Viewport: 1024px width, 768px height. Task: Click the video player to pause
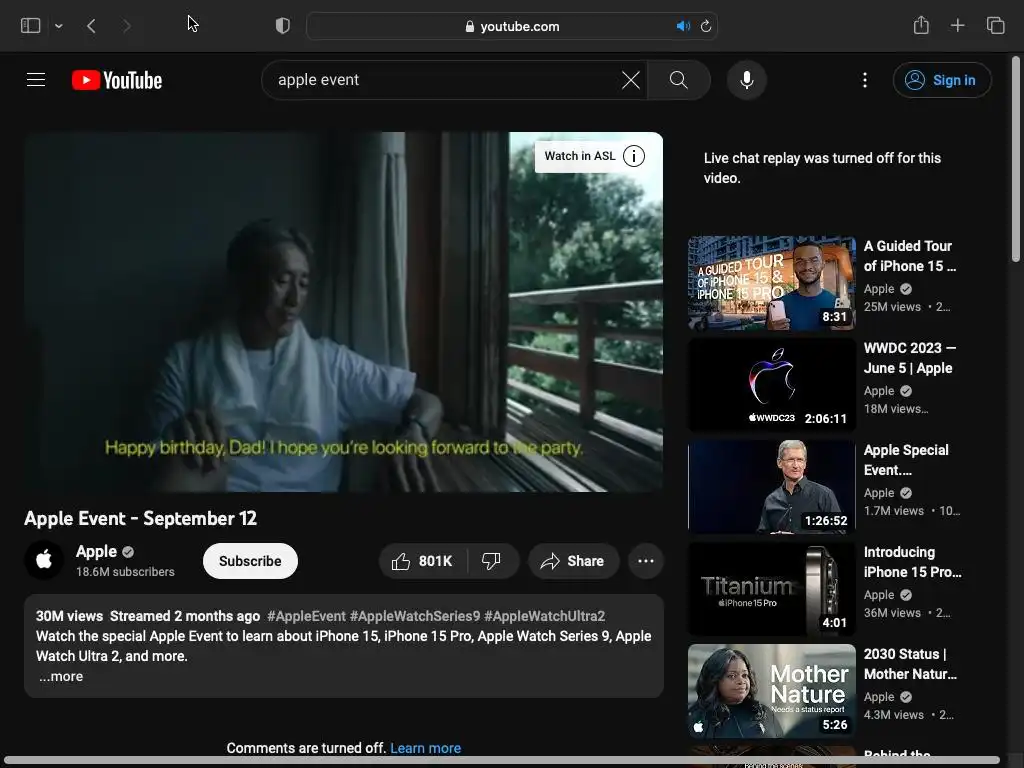344,312
